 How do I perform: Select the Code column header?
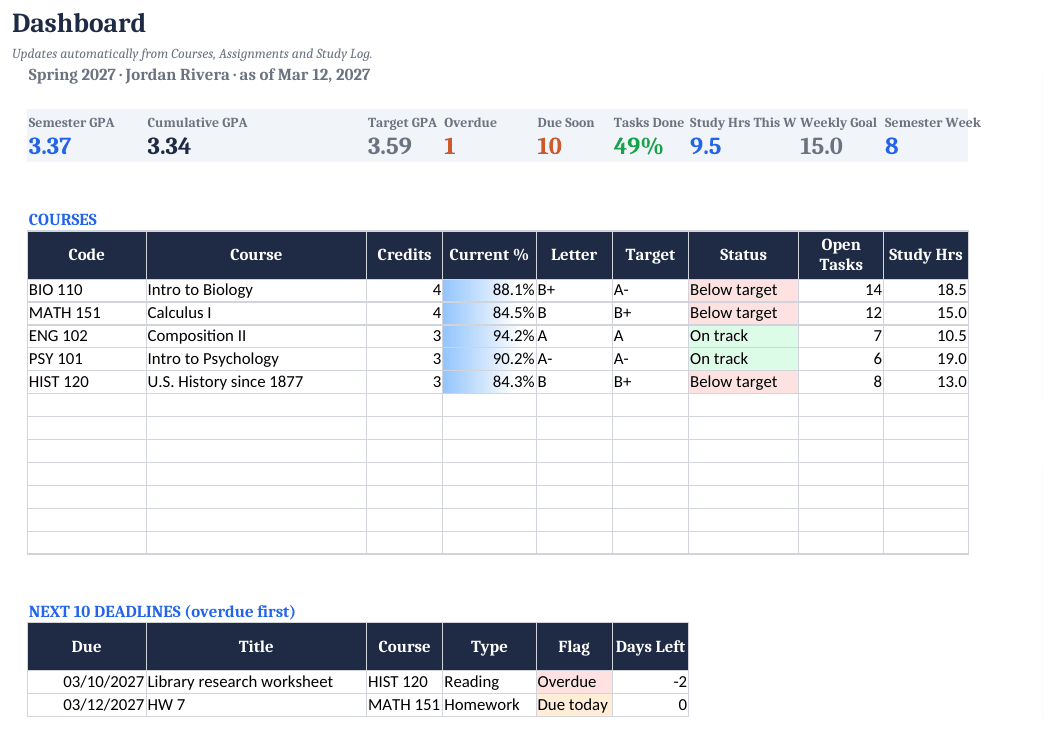point(87,255)
